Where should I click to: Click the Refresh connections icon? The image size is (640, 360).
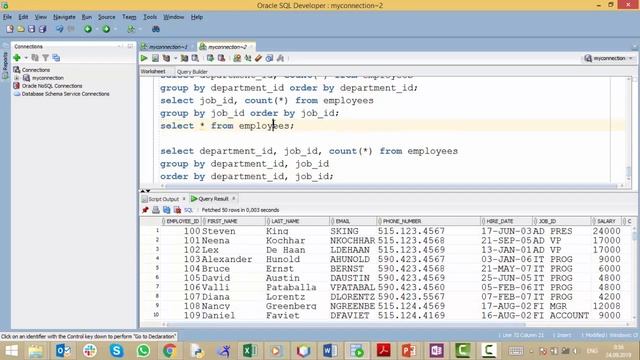point(35,58)
